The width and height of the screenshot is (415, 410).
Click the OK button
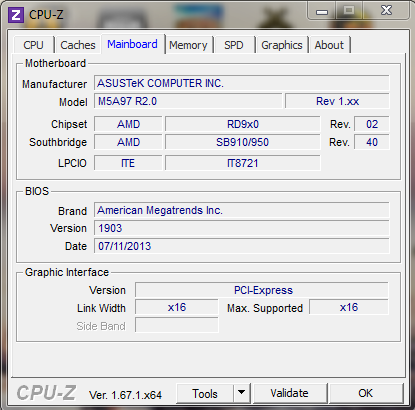(365, 393)
